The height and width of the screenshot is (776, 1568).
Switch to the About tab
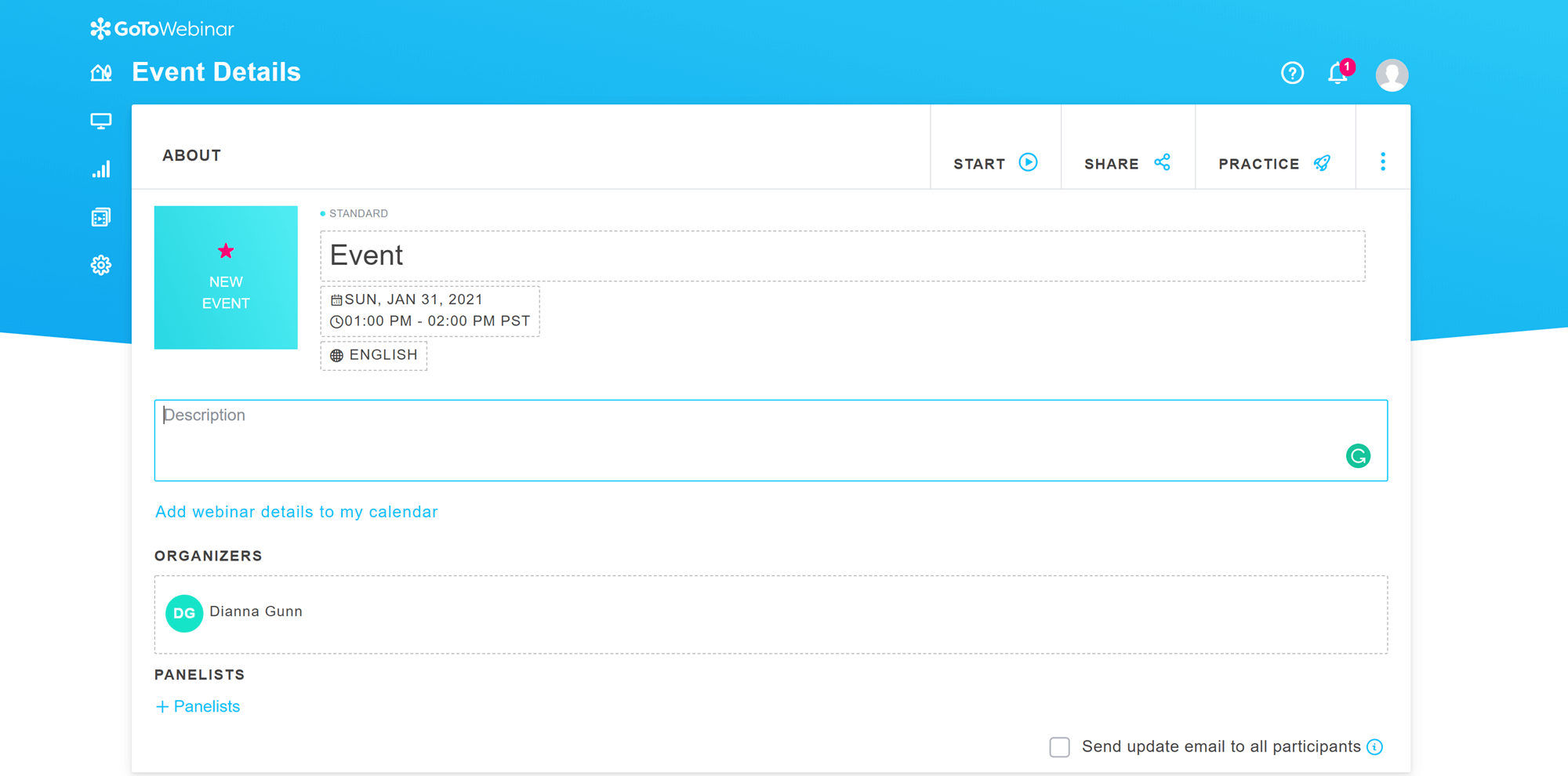191,155
